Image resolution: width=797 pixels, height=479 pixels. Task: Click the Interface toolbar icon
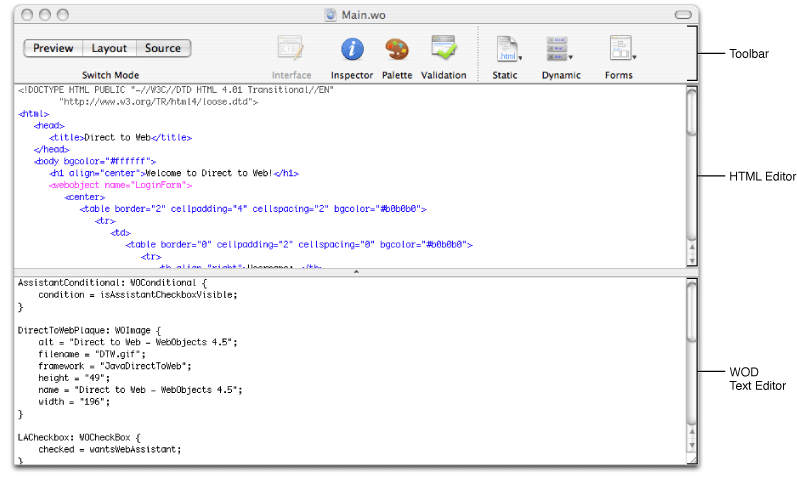click(291, 49)
